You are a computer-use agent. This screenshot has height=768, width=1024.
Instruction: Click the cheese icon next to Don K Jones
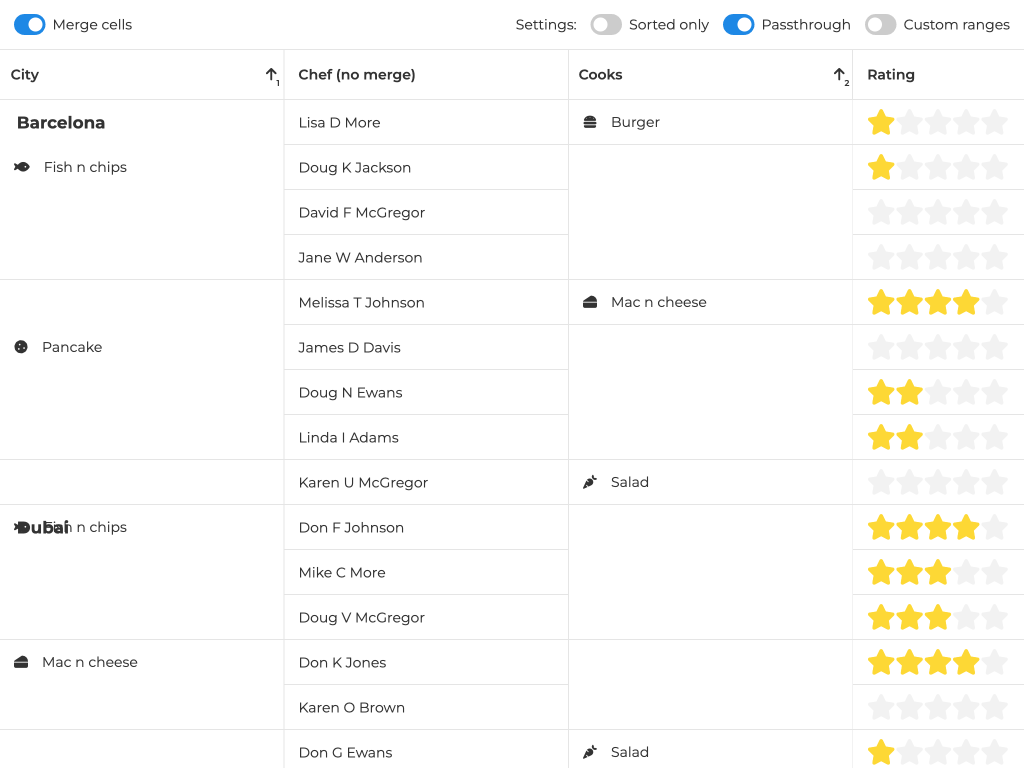(21, 662)
